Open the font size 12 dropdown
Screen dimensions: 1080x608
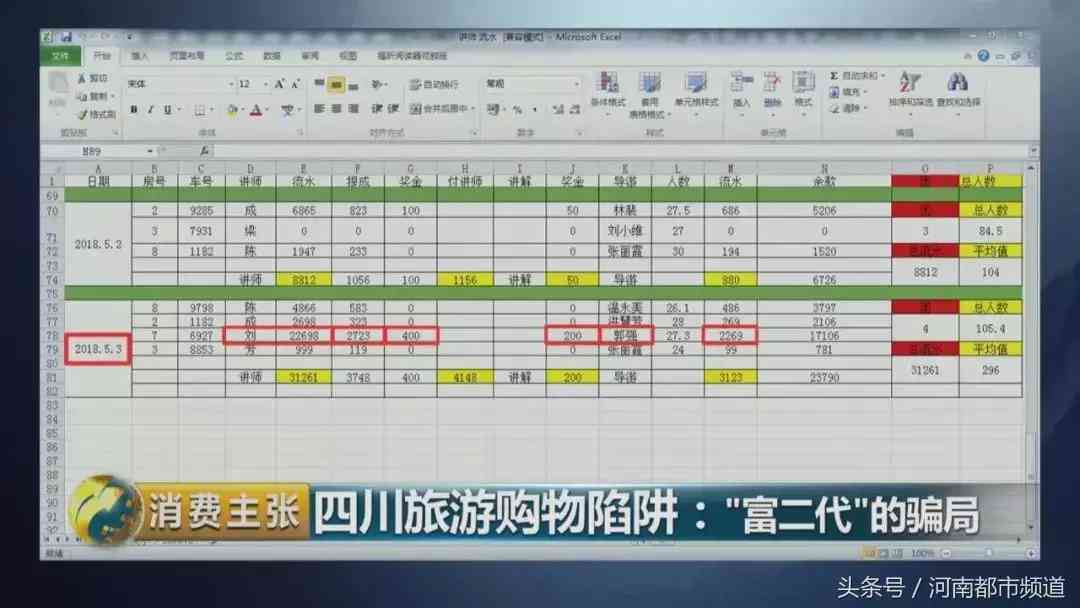265,84
